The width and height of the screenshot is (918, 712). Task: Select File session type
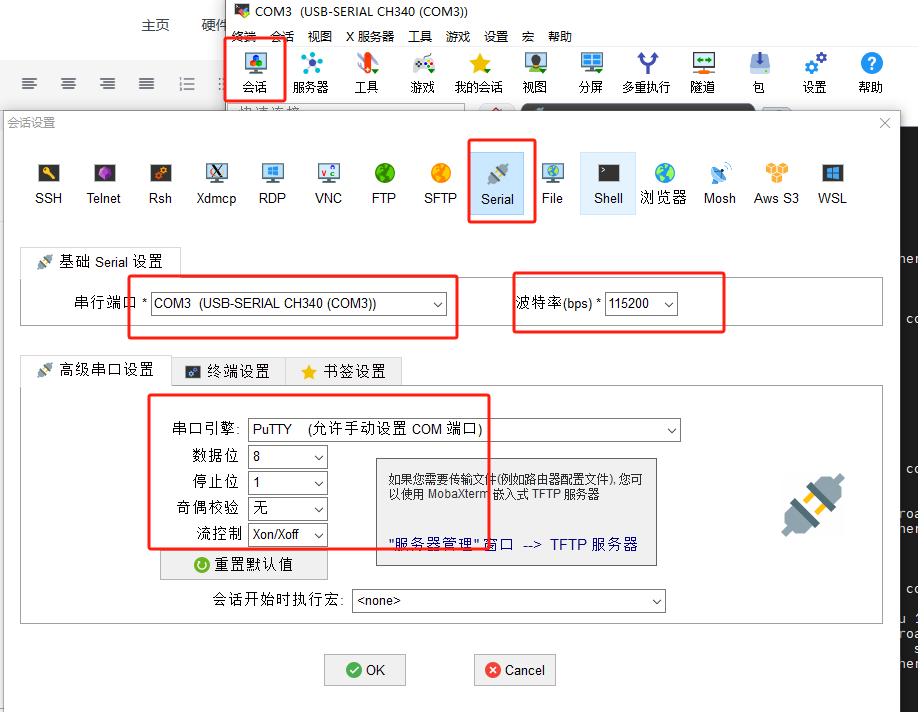point(552,184)
